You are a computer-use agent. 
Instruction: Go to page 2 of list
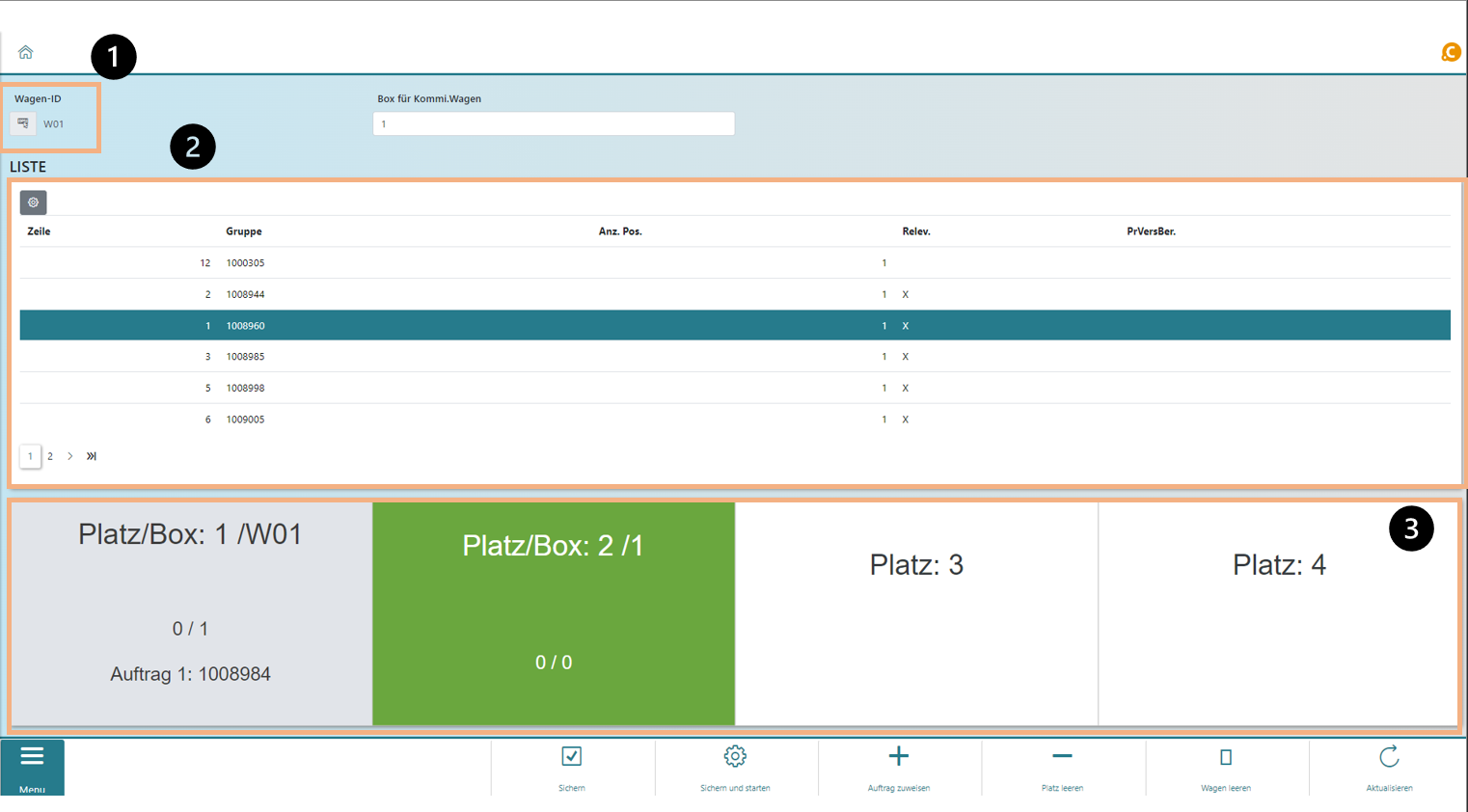coord(50,456)
